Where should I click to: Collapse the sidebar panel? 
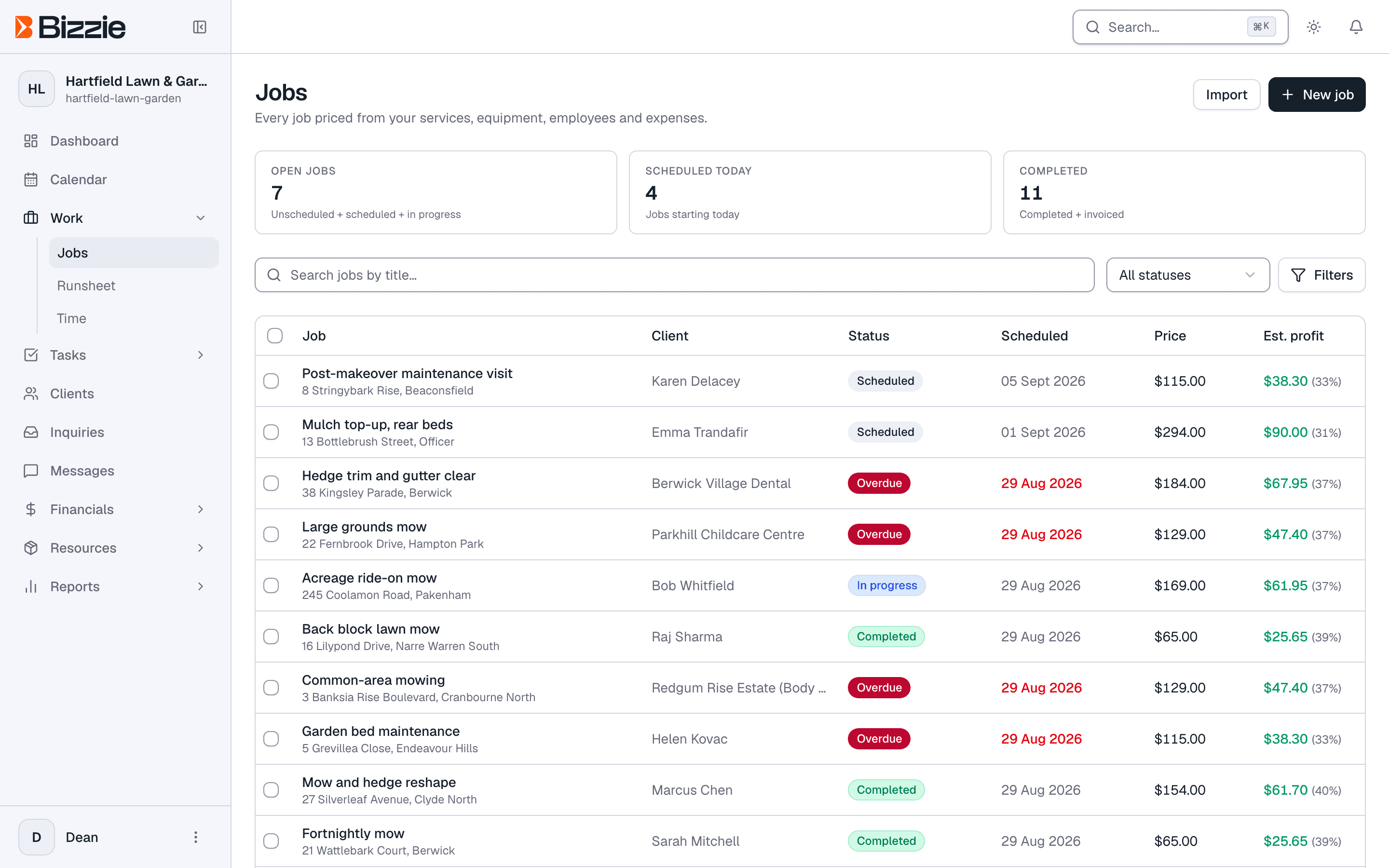200,27
